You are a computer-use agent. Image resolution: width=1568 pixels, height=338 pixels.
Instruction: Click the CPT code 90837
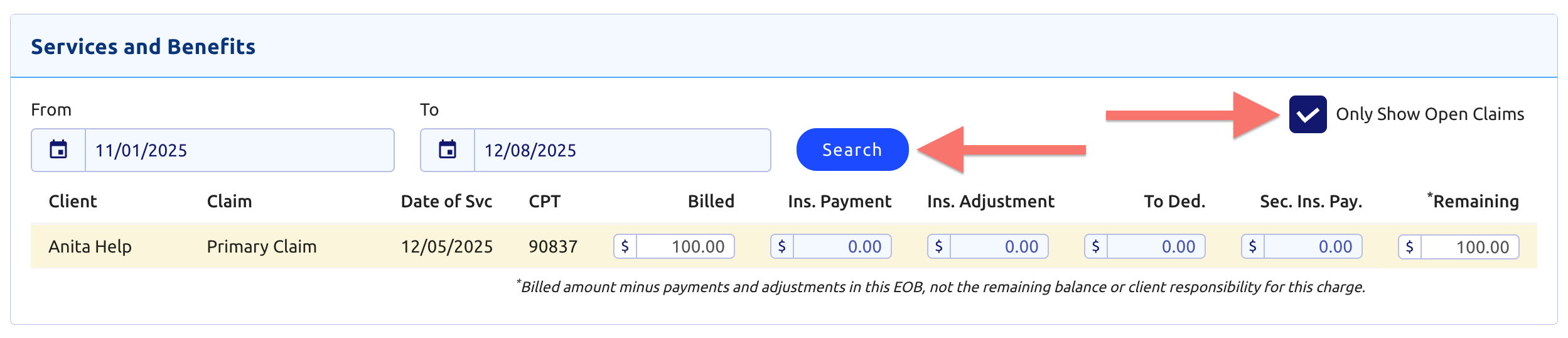(x=553, y=246)
